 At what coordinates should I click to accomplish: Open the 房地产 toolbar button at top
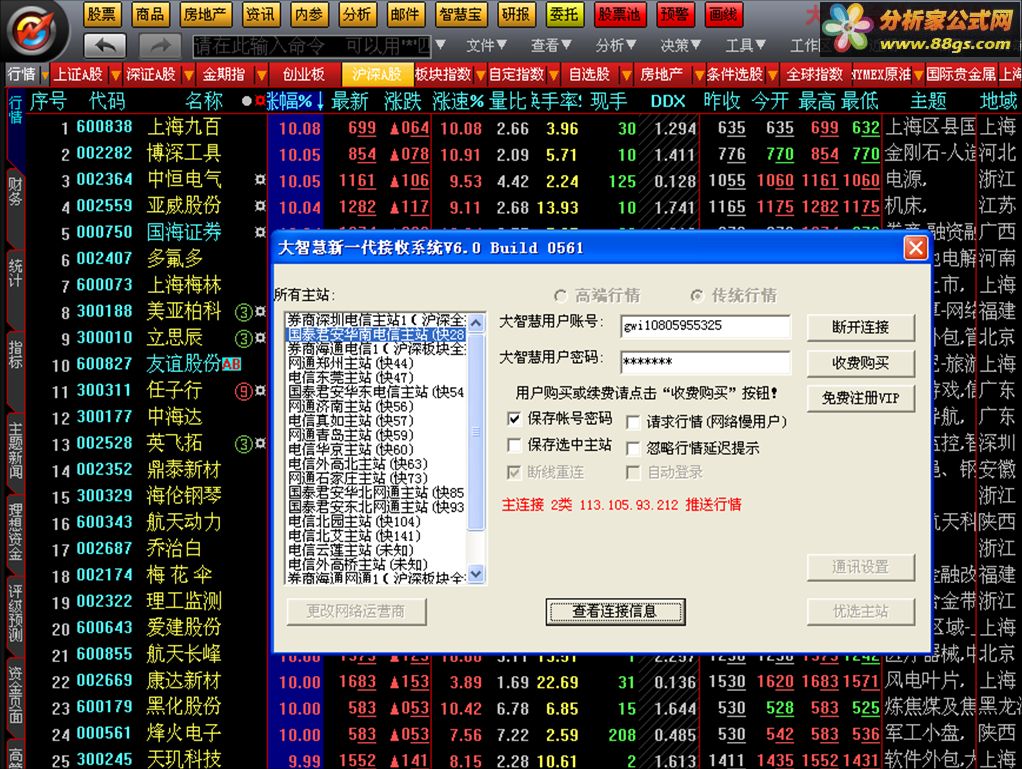point(205,14)
